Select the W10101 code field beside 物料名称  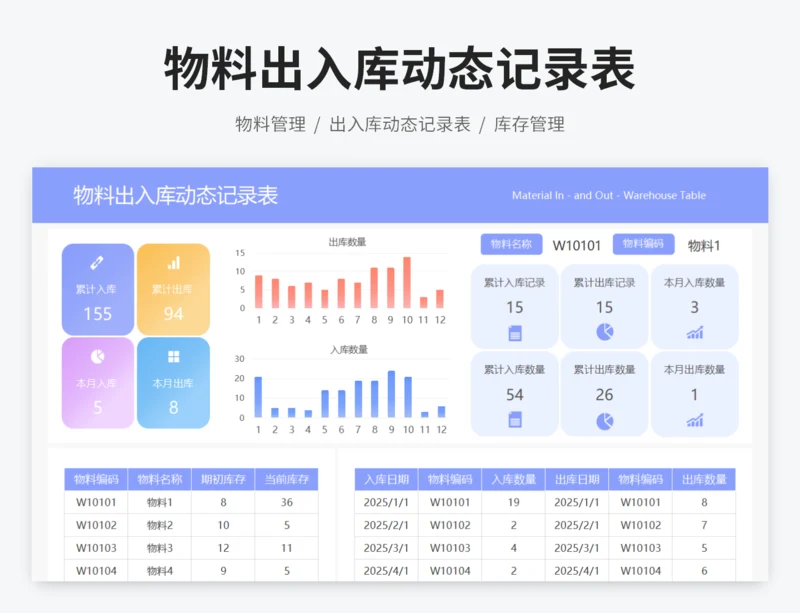click(576, 243)
